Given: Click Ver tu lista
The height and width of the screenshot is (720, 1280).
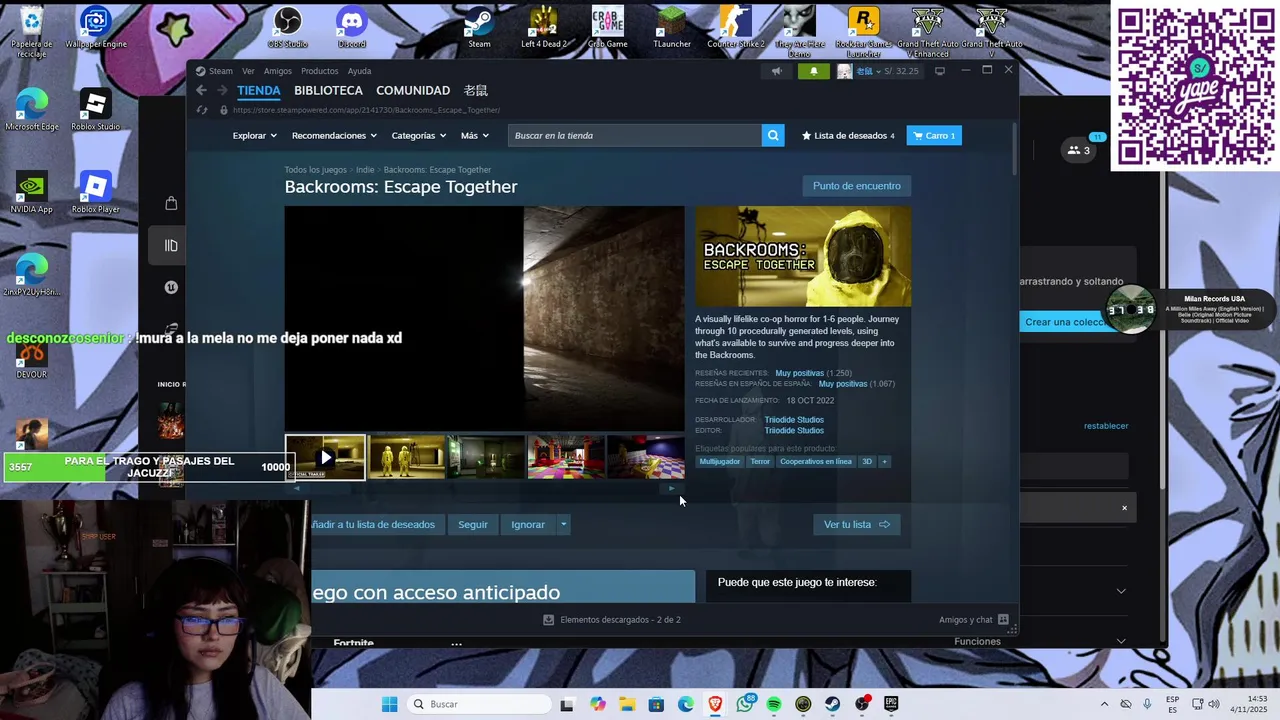Looking at the screenshot, I should coord(857,524).
